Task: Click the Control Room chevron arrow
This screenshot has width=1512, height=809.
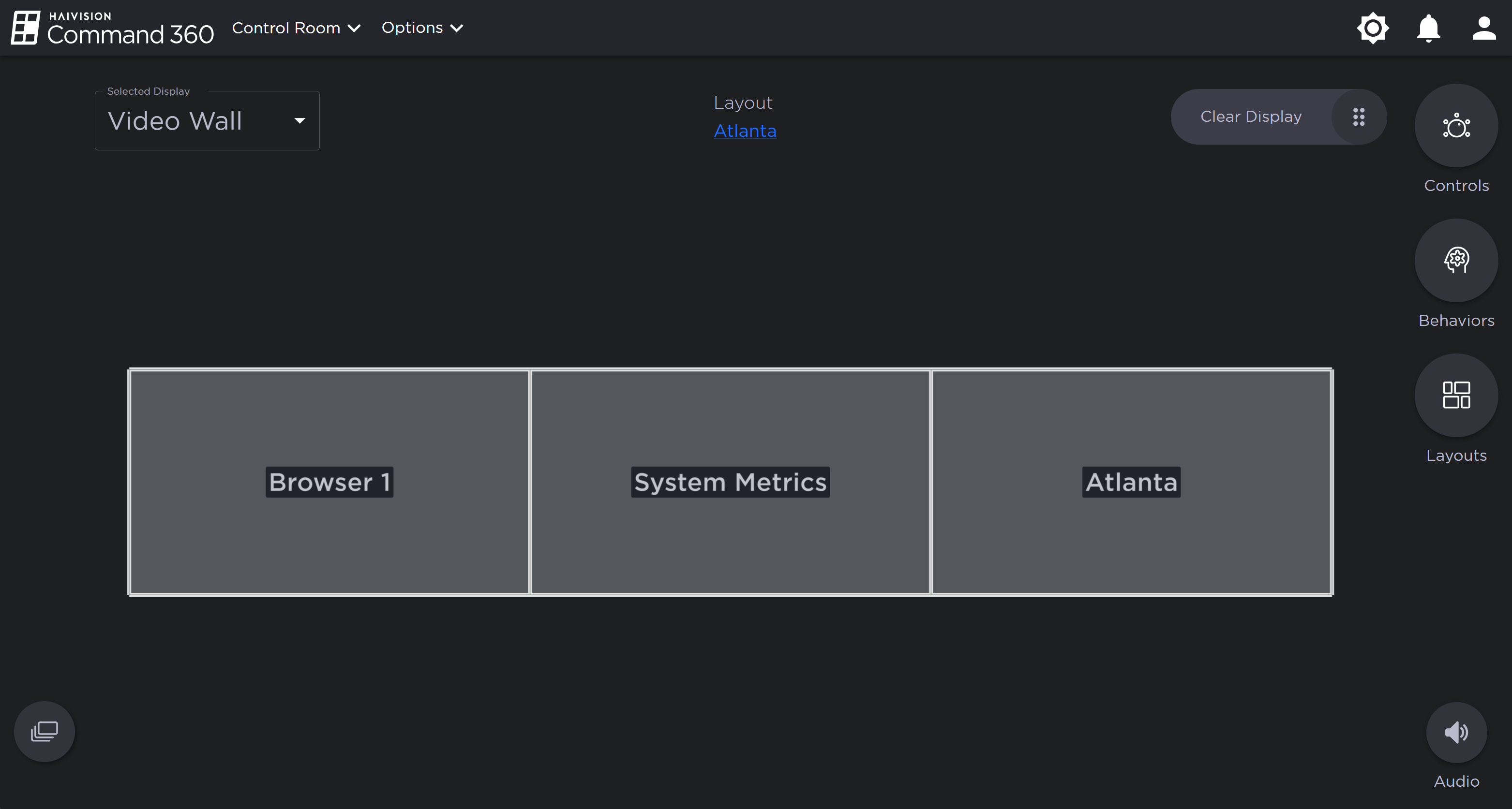Action: click(354, 28)
